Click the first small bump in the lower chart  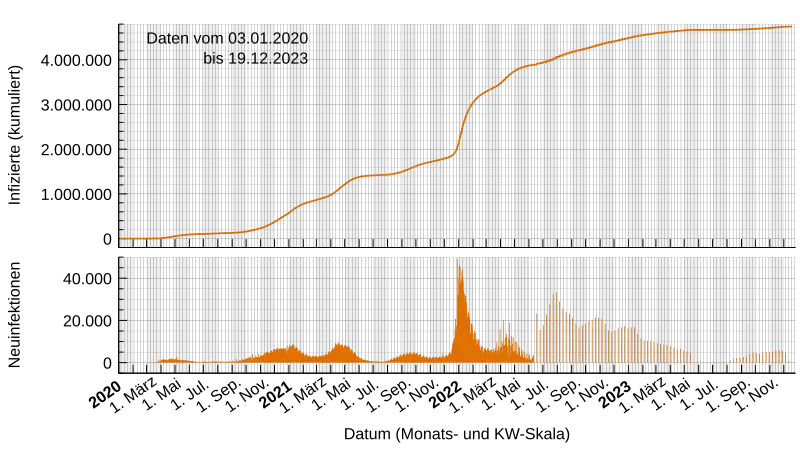172,359
